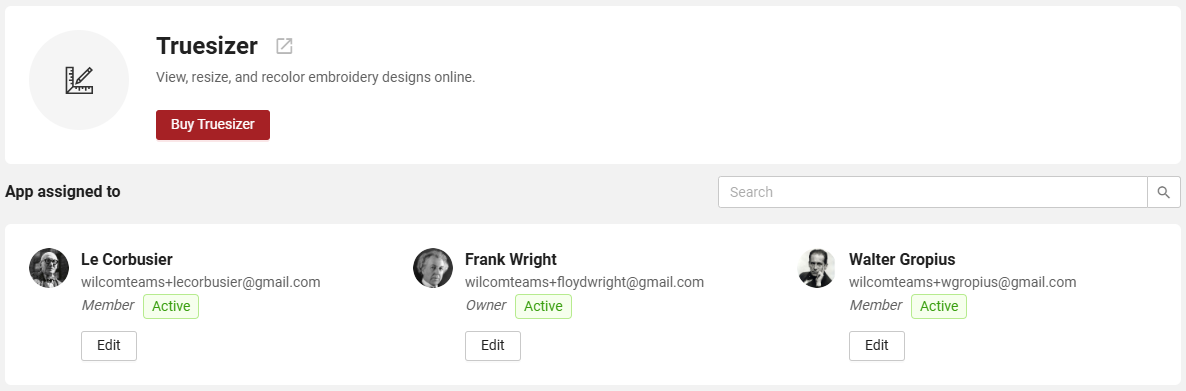
Task: Open Truesizer external link icon
Action: point(284,46)
